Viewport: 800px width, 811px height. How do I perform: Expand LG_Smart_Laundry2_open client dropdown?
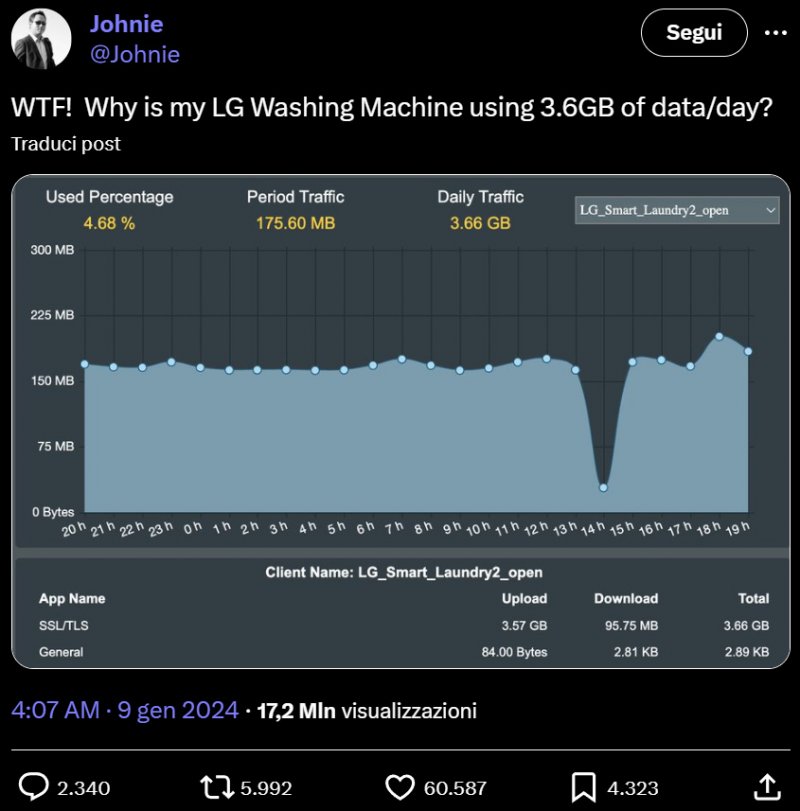tap(677, 210)
